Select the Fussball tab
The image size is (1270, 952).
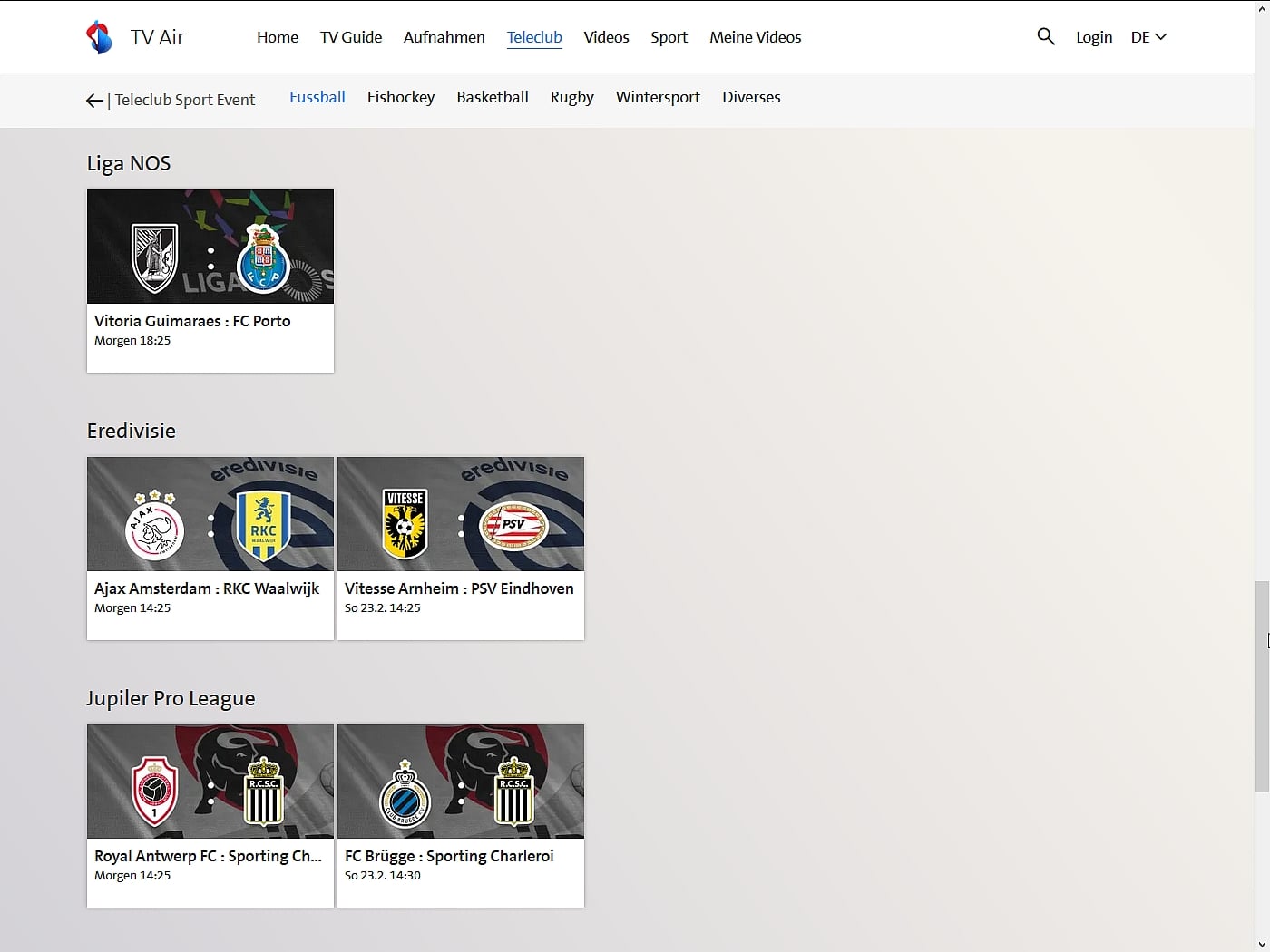[317, 97]
